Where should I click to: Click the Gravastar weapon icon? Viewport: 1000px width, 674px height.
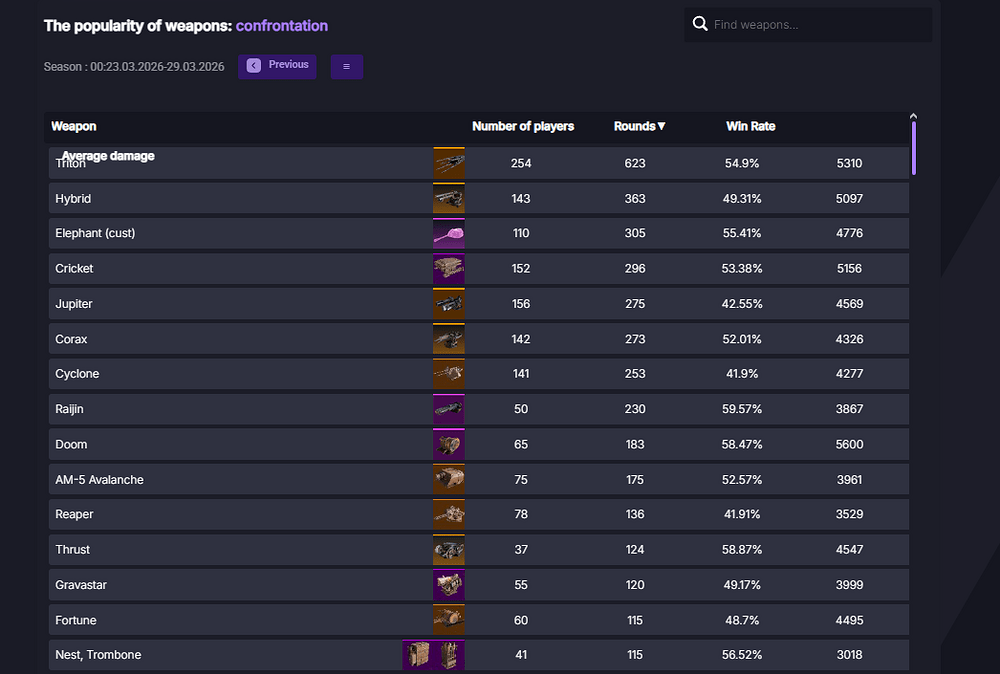point(449,585)
